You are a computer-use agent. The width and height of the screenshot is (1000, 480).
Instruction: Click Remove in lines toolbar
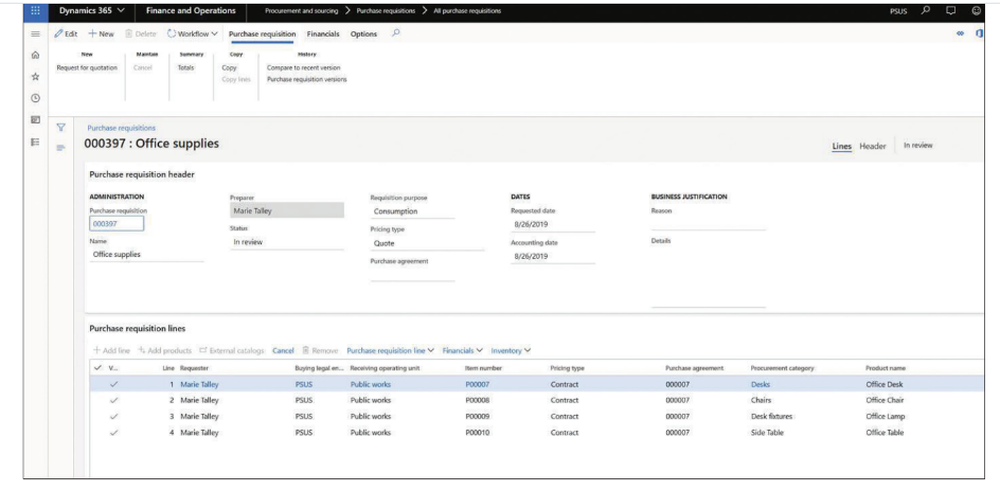tap(320, 351)
